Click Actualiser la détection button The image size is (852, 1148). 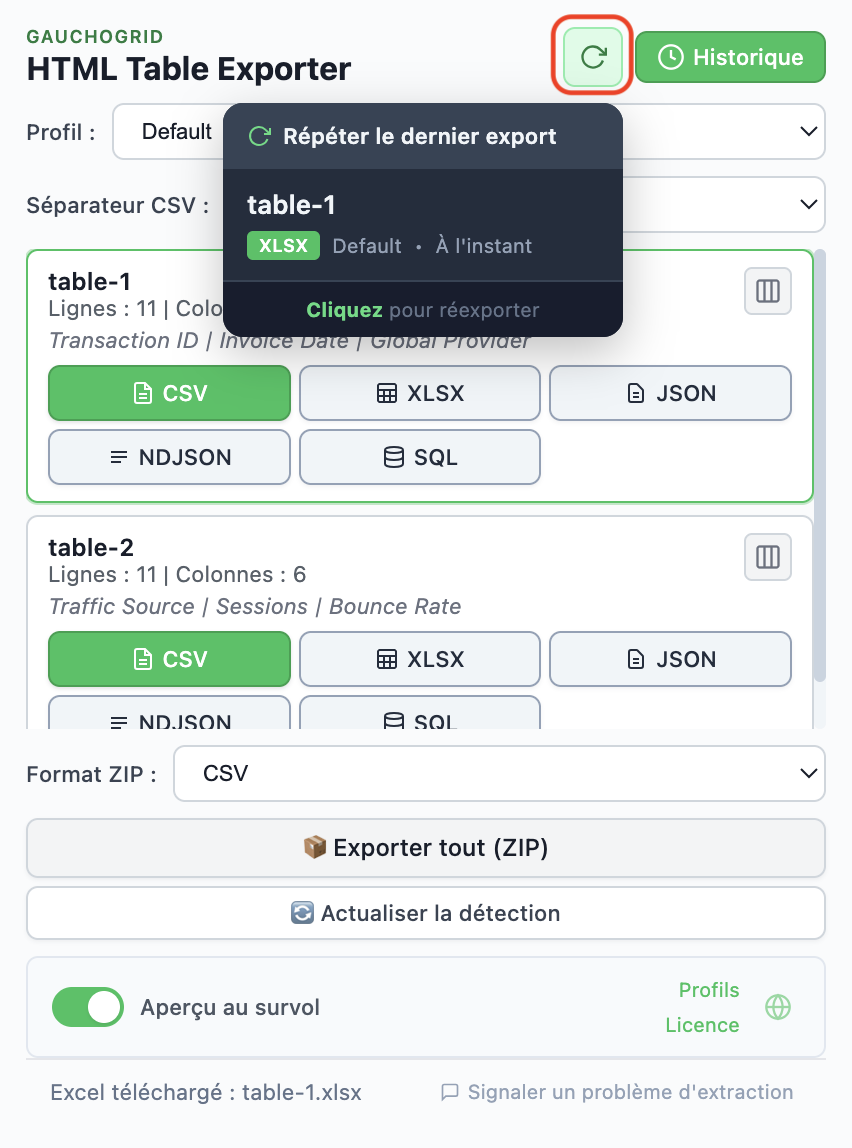(426, 913)
